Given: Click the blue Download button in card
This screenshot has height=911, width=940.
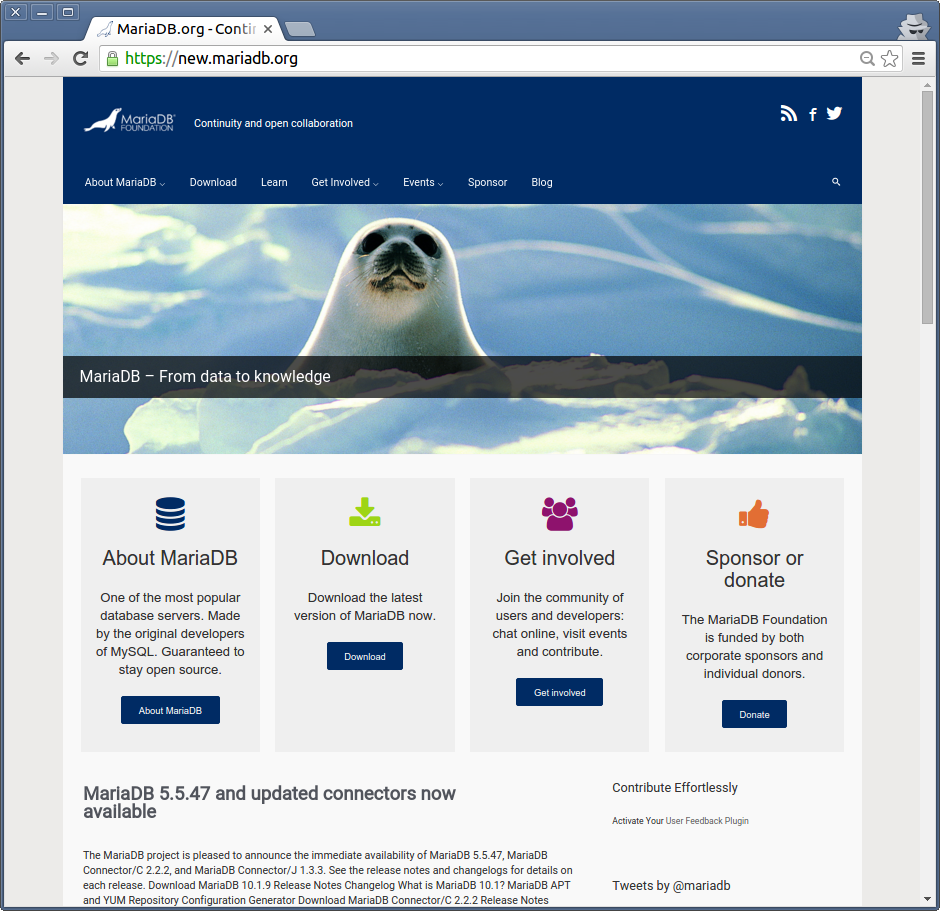Looking at the screenshot, I should pyautogui.click(x=365, y=656).
